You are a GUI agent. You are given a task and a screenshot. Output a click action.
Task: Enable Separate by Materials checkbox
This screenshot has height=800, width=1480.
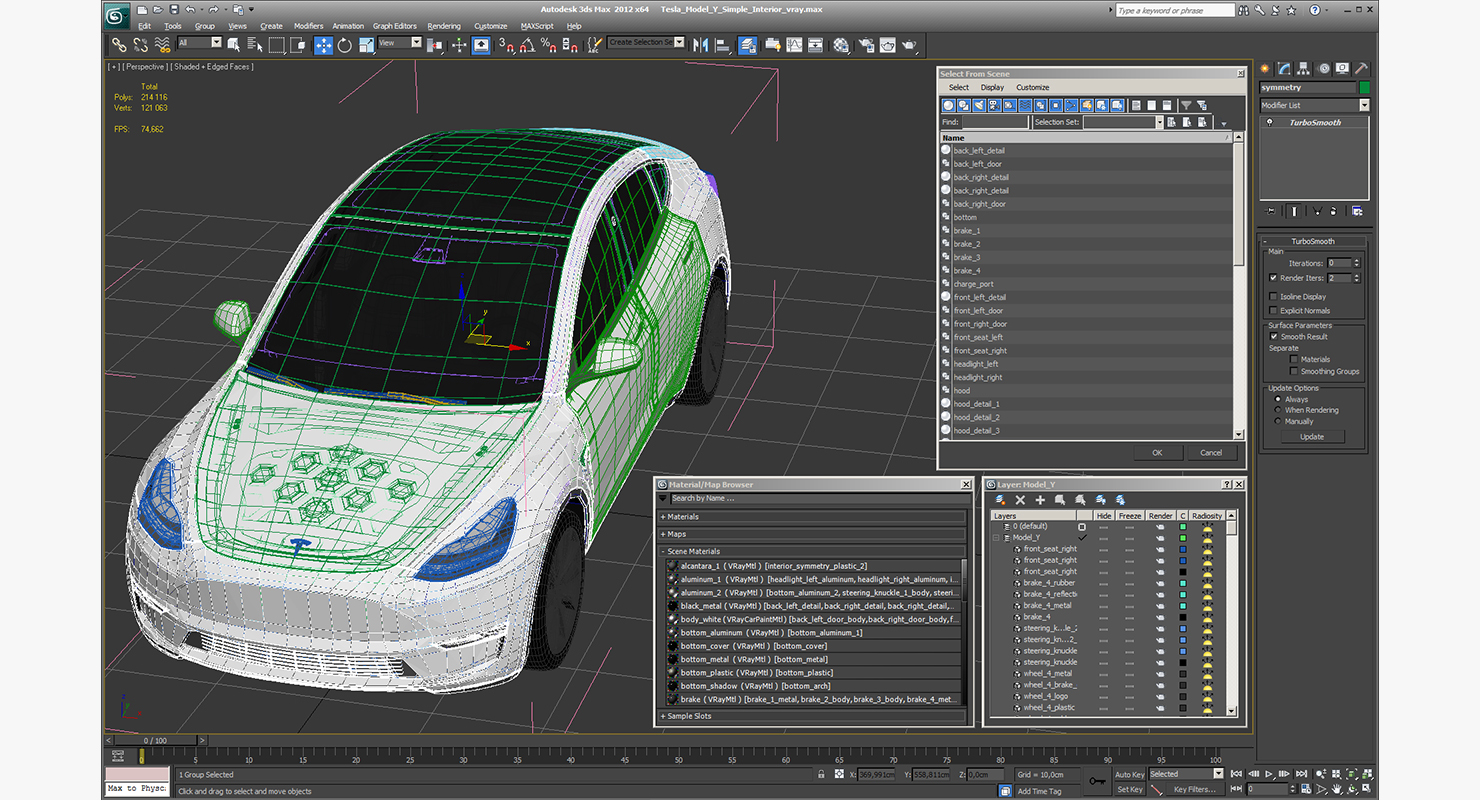point(1293,359)
